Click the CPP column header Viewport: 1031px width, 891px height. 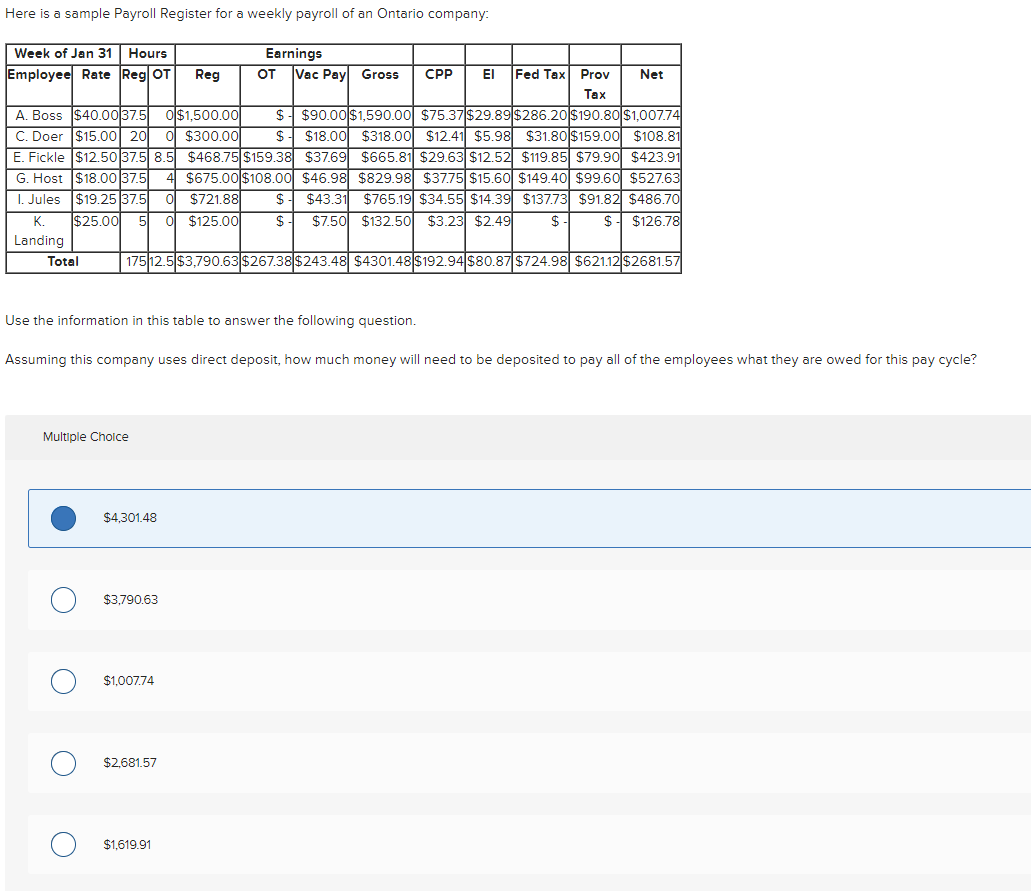[439, 74]
